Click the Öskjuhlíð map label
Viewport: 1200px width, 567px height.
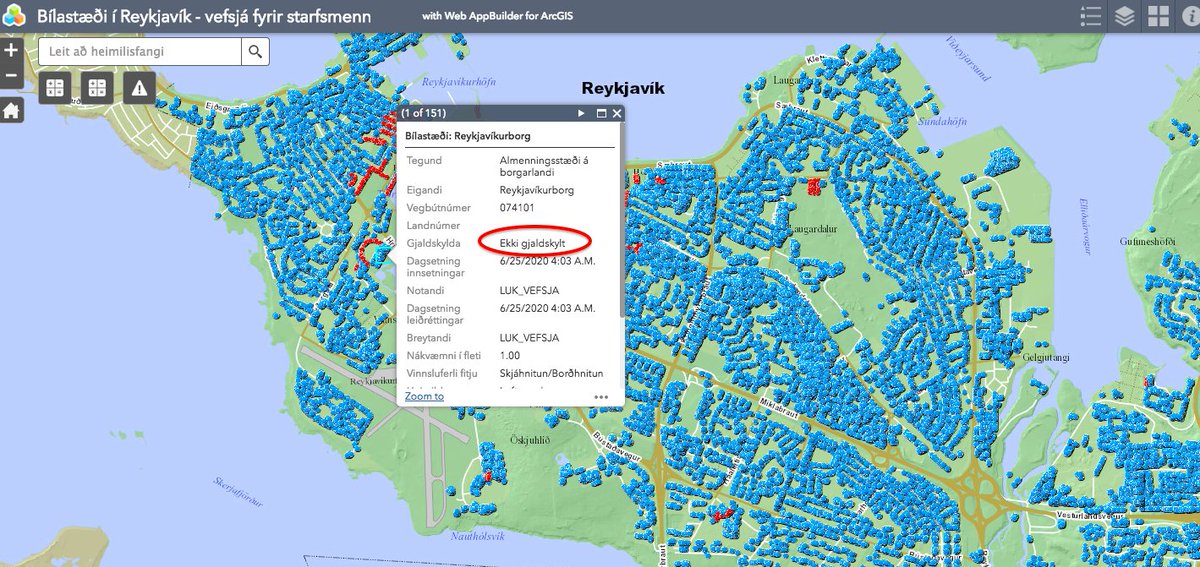[530, 440]
